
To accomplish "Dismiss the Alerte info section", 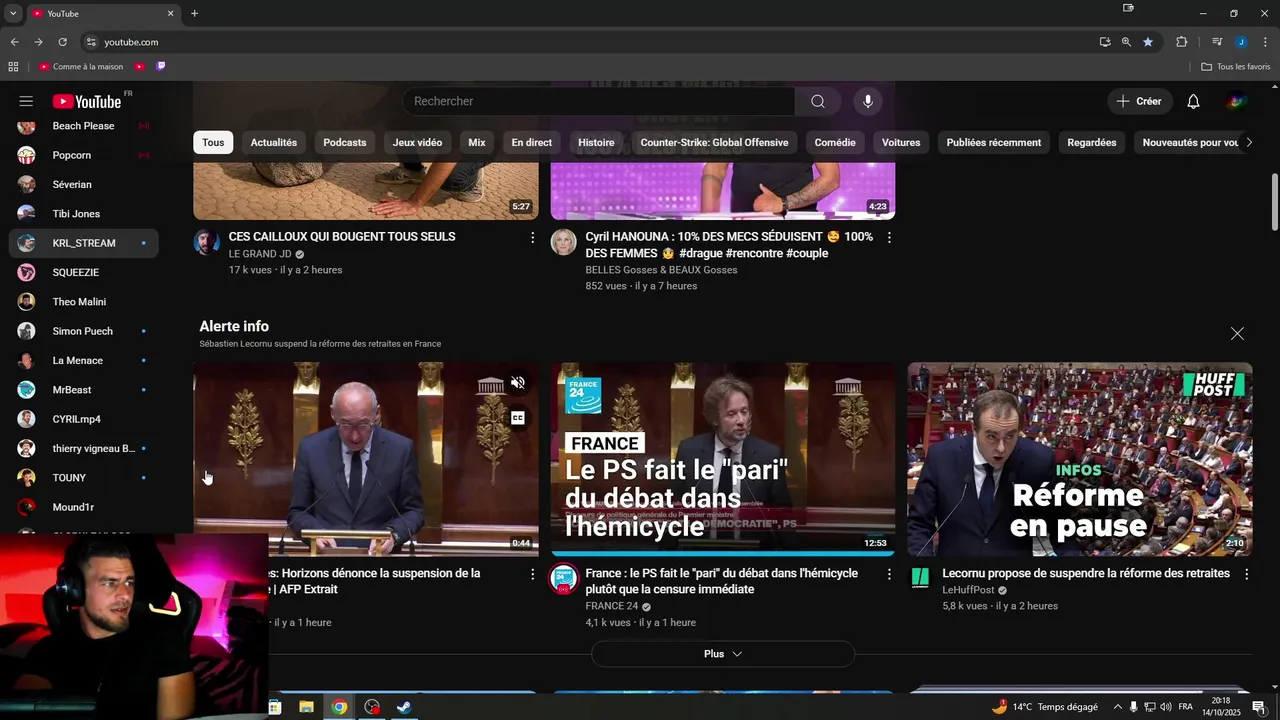I will coord(1237,334).
